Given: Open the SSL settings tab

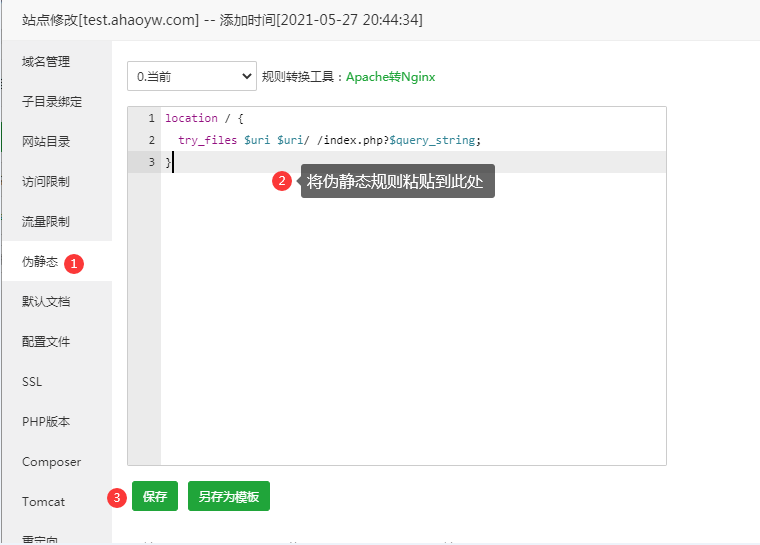Looking at the screenshot, I should pos(32,382).
